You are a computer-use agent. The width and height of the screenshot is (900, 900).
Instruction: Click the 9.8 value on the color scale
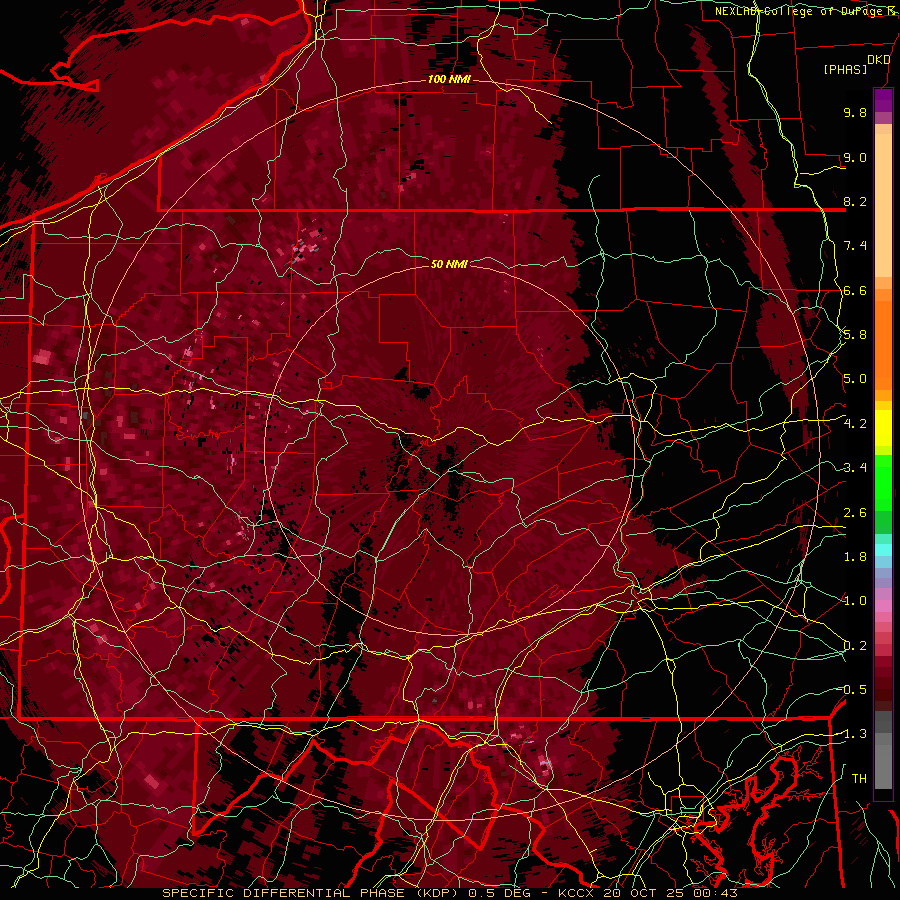(x=855, y=112)
